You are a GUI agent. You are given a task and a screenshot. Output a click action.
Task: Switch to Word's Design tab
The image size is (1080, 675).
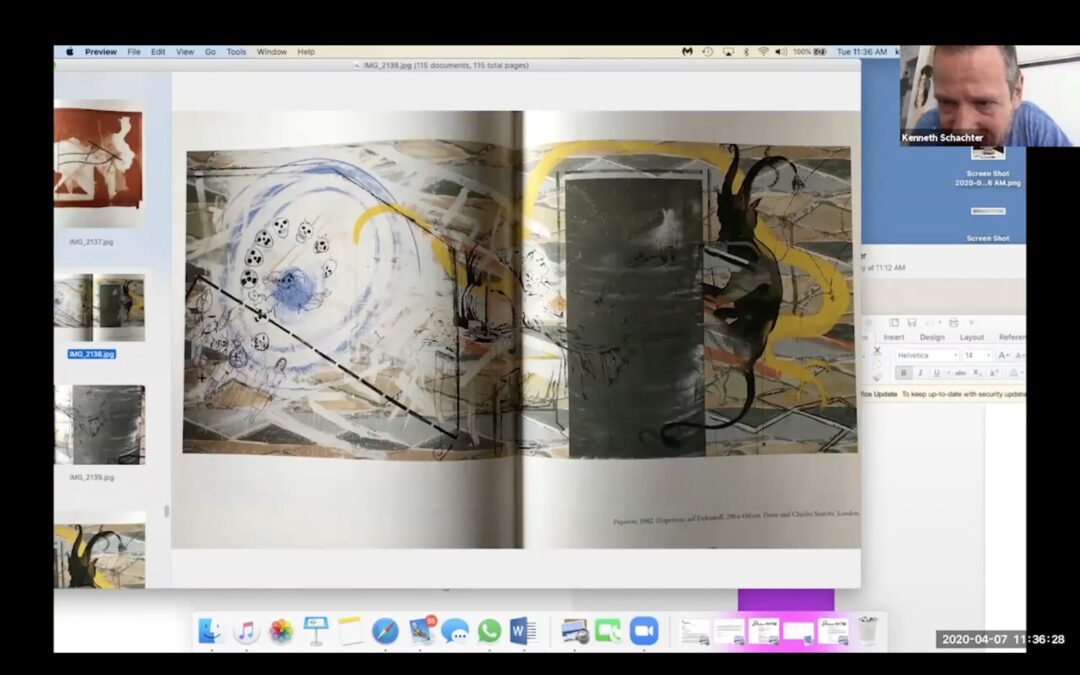click(x=932, y=338)
